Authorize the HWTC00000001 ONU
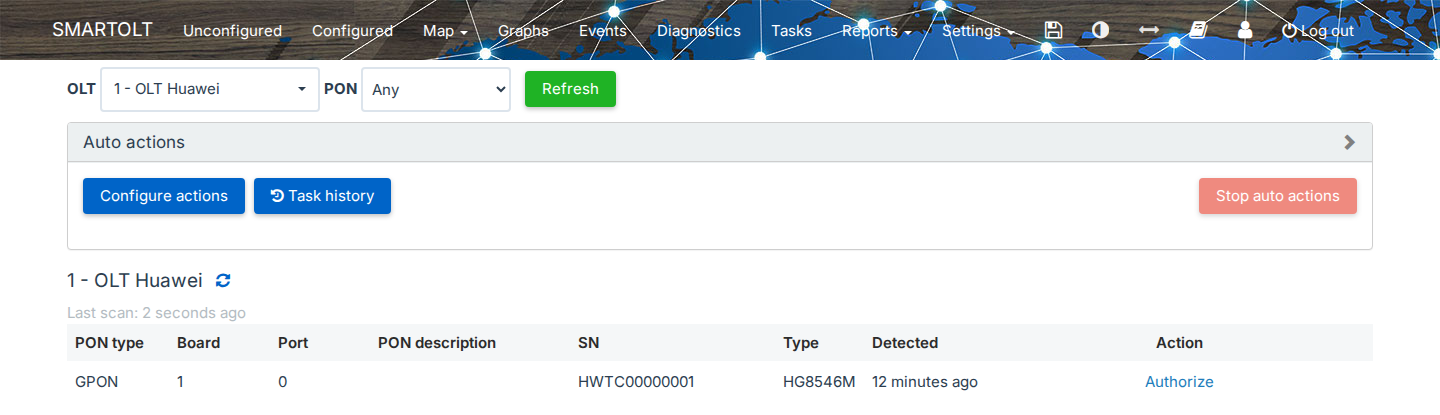The height and width of the screenshot is (415, 1440). 1179,382
